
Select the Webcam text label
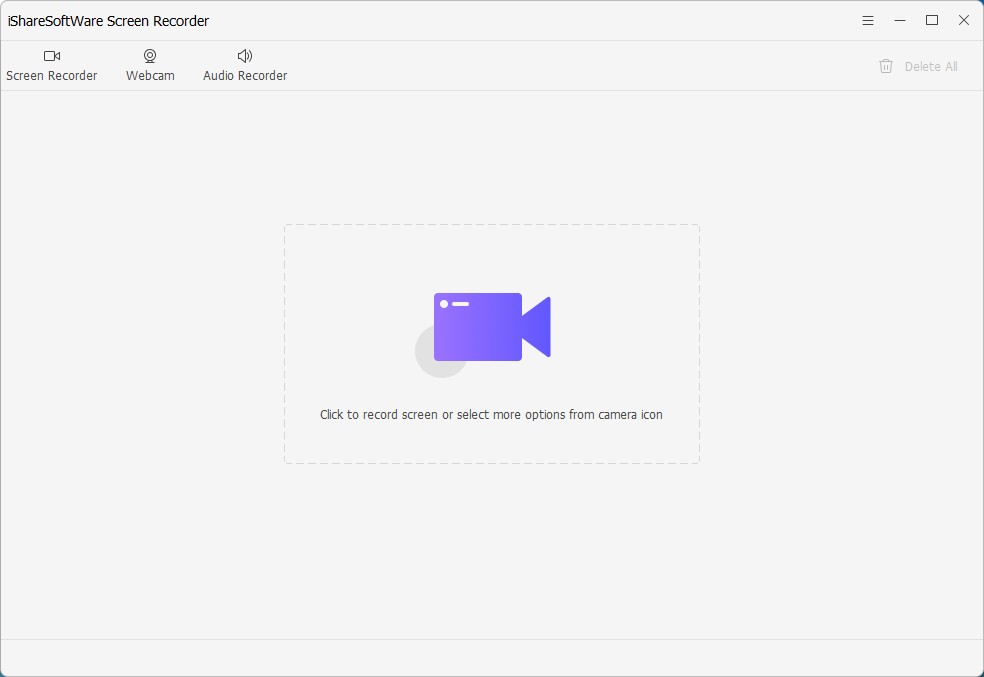point(150,76)
